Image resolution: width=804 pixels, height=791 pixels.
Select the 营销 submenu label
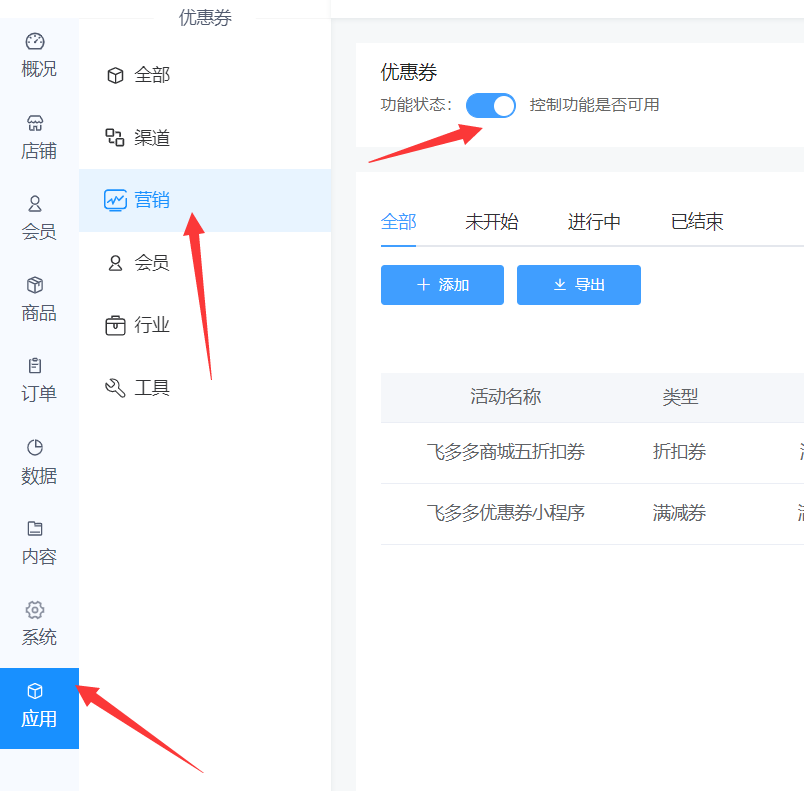(x=152, y=200)
